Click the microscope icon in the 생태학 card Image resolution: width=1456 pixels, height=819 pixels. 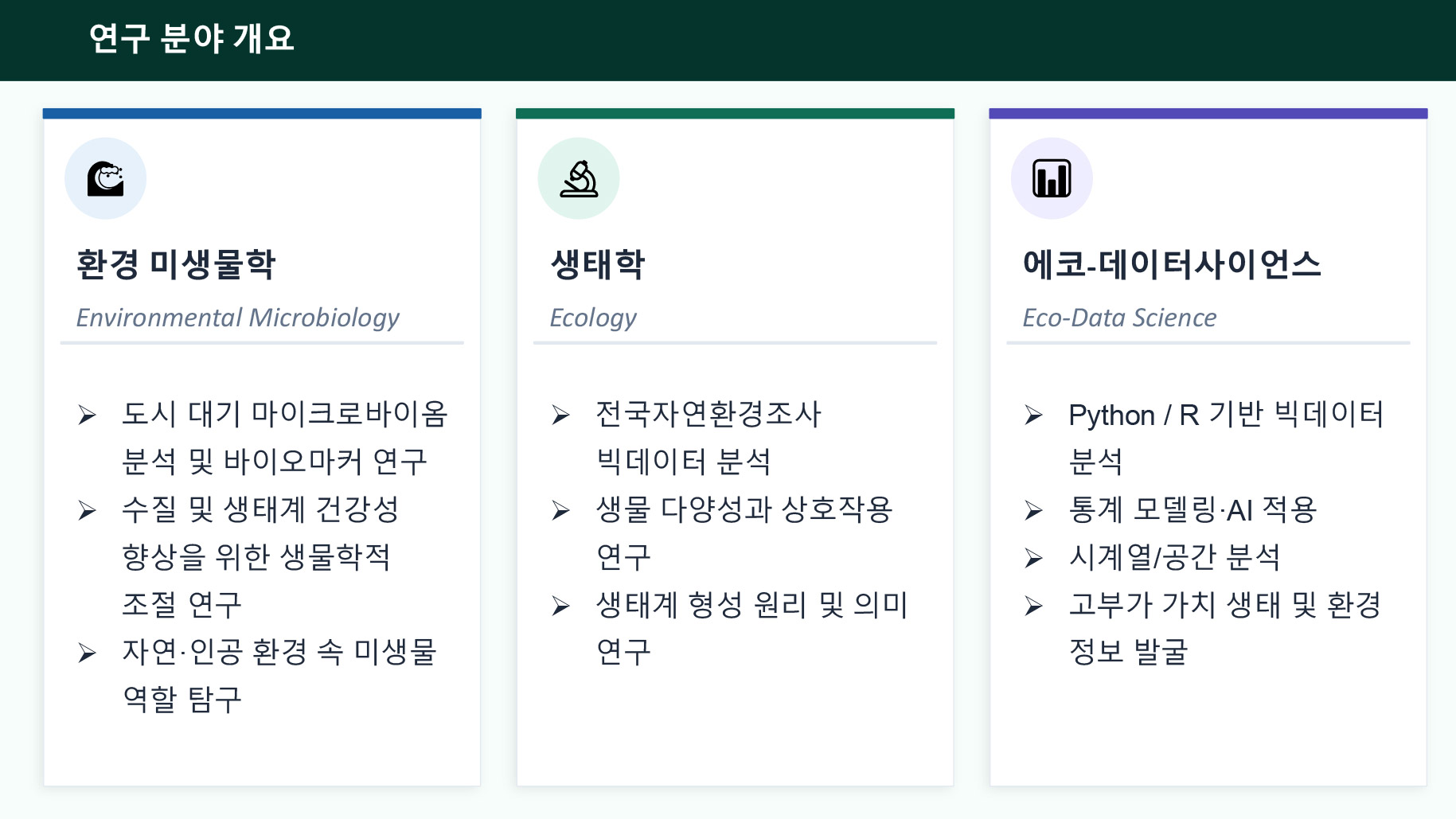tap(579, 178)
